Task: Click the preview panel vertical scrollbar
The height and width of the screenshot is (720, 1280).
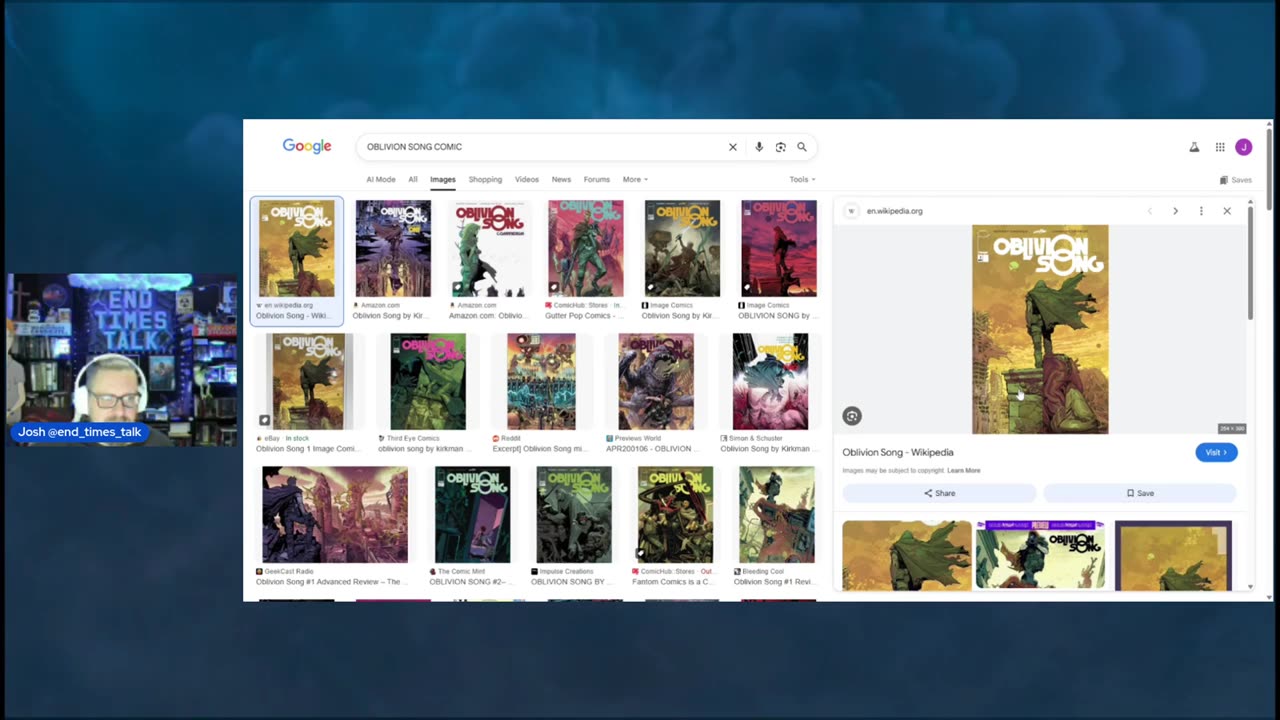Action: (x=1250, y=265)
